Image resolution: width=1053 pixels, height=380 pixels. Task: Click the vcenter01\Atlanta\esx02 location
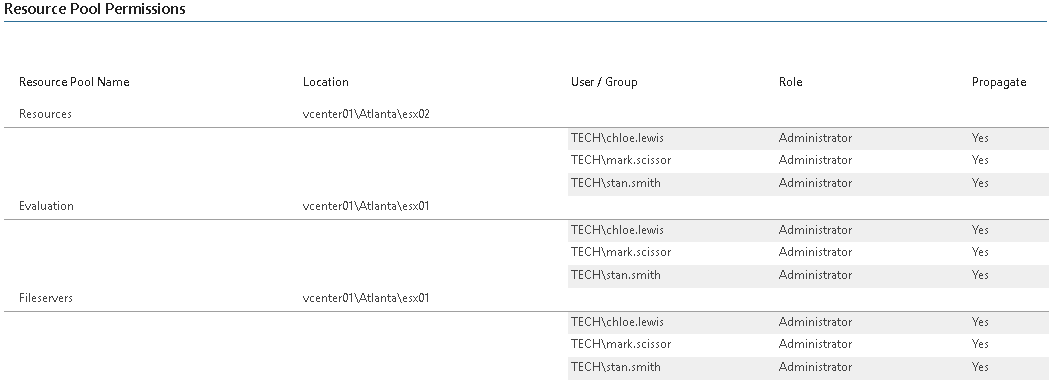click(366, 114)
